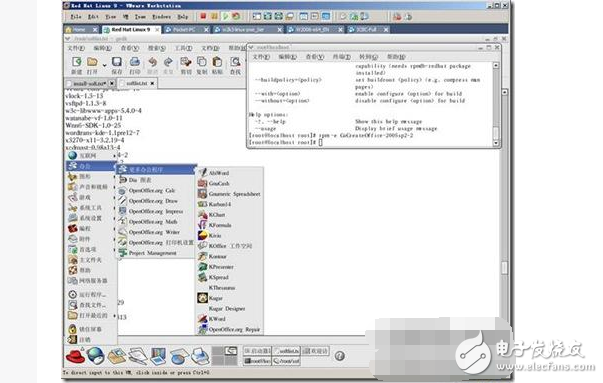The width and height of the screenshot is (603, 383).
Task: Select Run Program in the main menu
Action: [x=92, y=295]
